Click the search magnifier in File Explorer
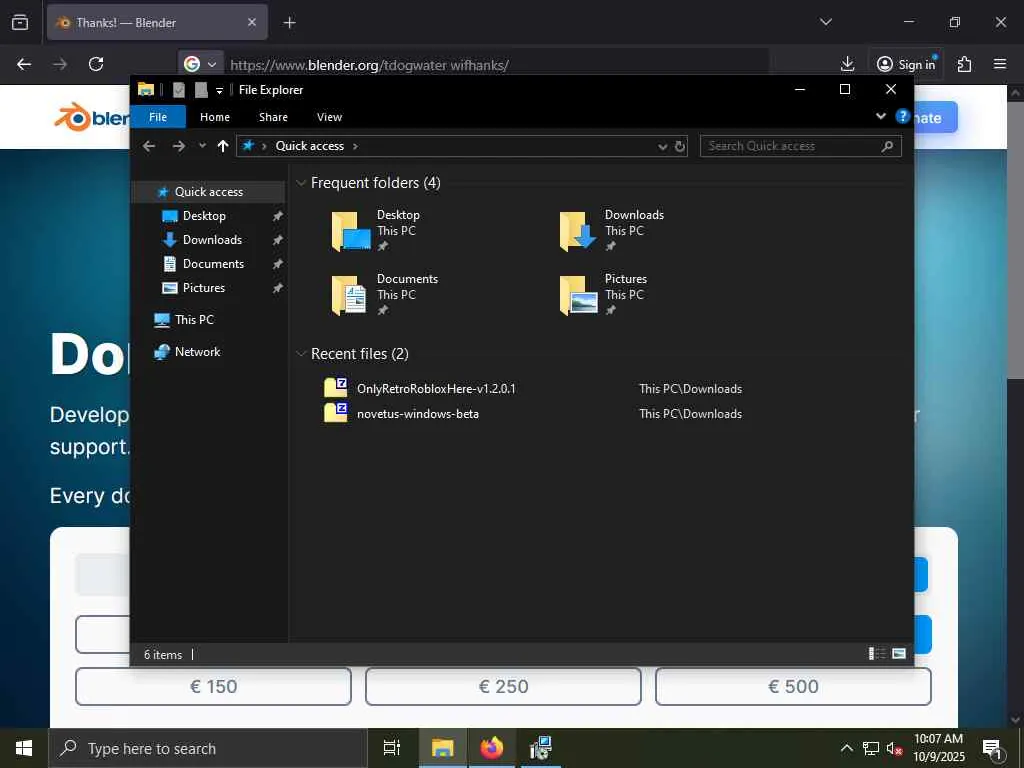The height and width of the screenshot is (768, 1024). click(x=887, y=146)
